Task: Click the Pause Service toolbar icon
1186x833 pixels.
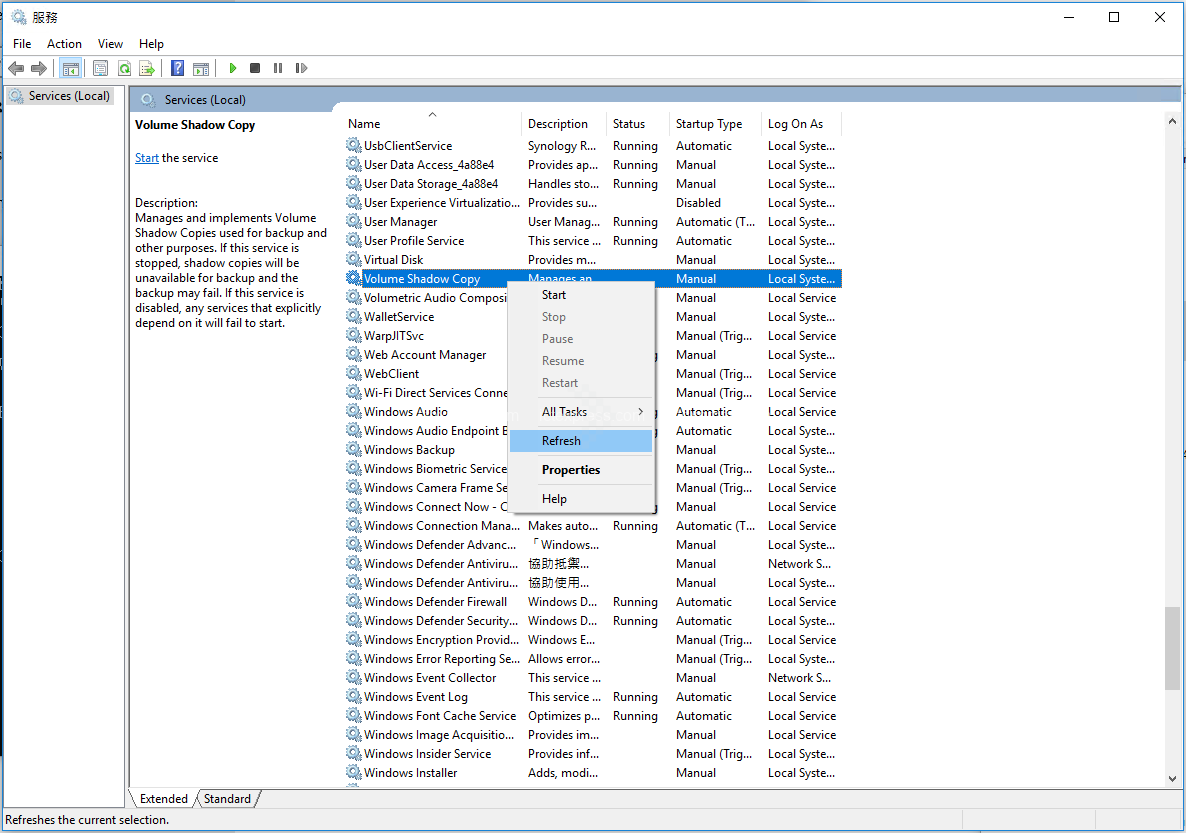Action: [277, 68]
